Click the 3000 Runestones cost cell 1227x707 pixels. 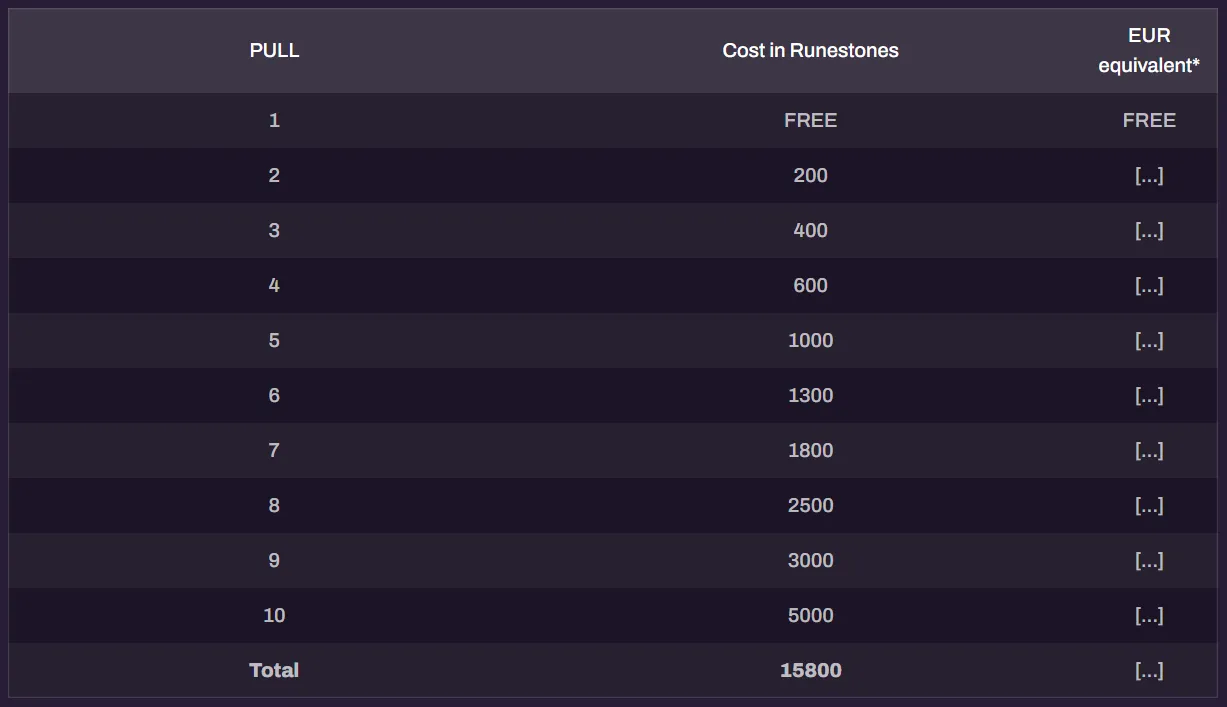[810, 560]
